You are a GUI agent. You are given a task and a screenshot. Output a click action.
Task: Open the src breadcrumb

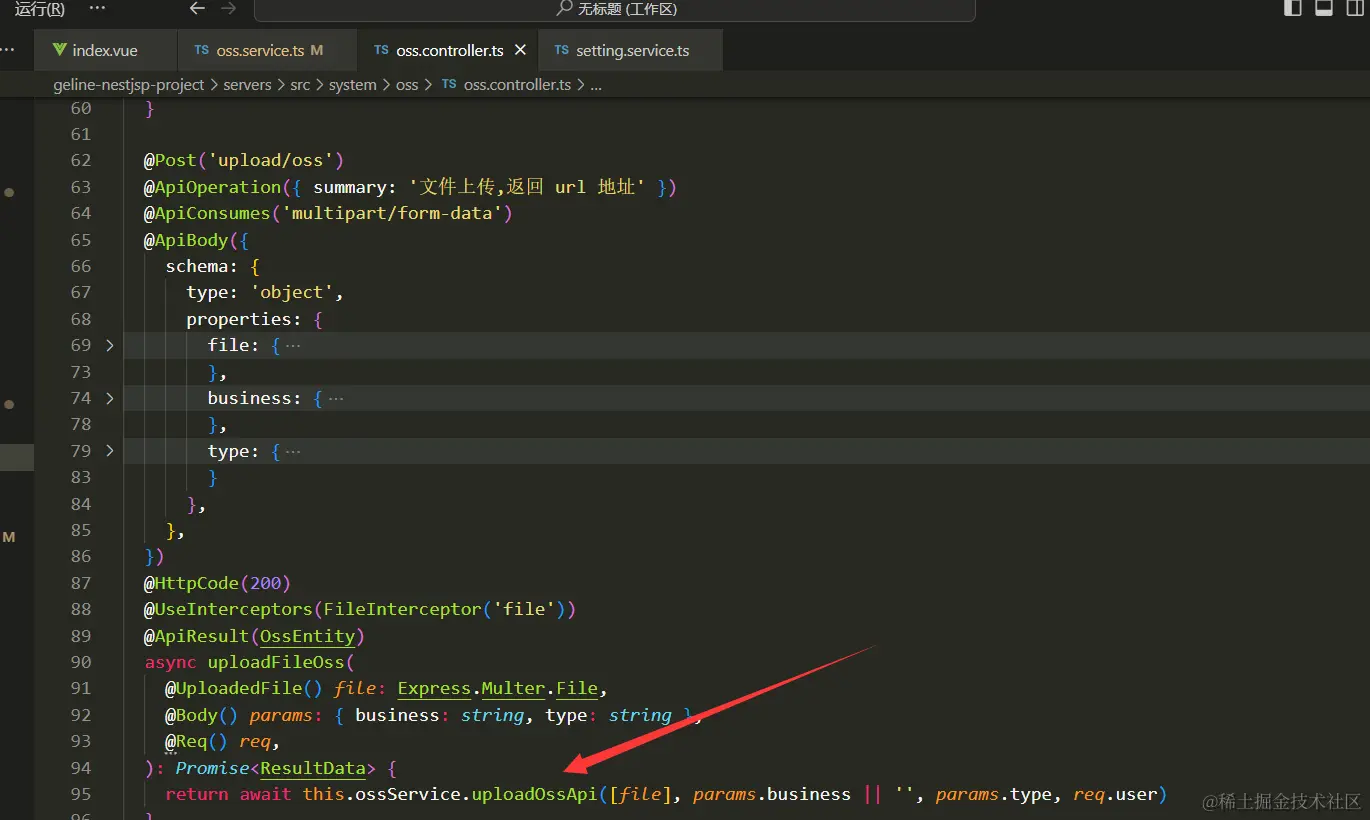pyautogui.click(x=300, y=85)
